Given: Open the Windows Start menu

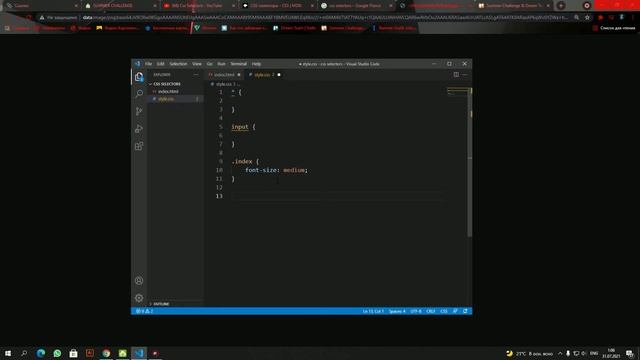Looking at the screenshot, I should coord(8,353).
